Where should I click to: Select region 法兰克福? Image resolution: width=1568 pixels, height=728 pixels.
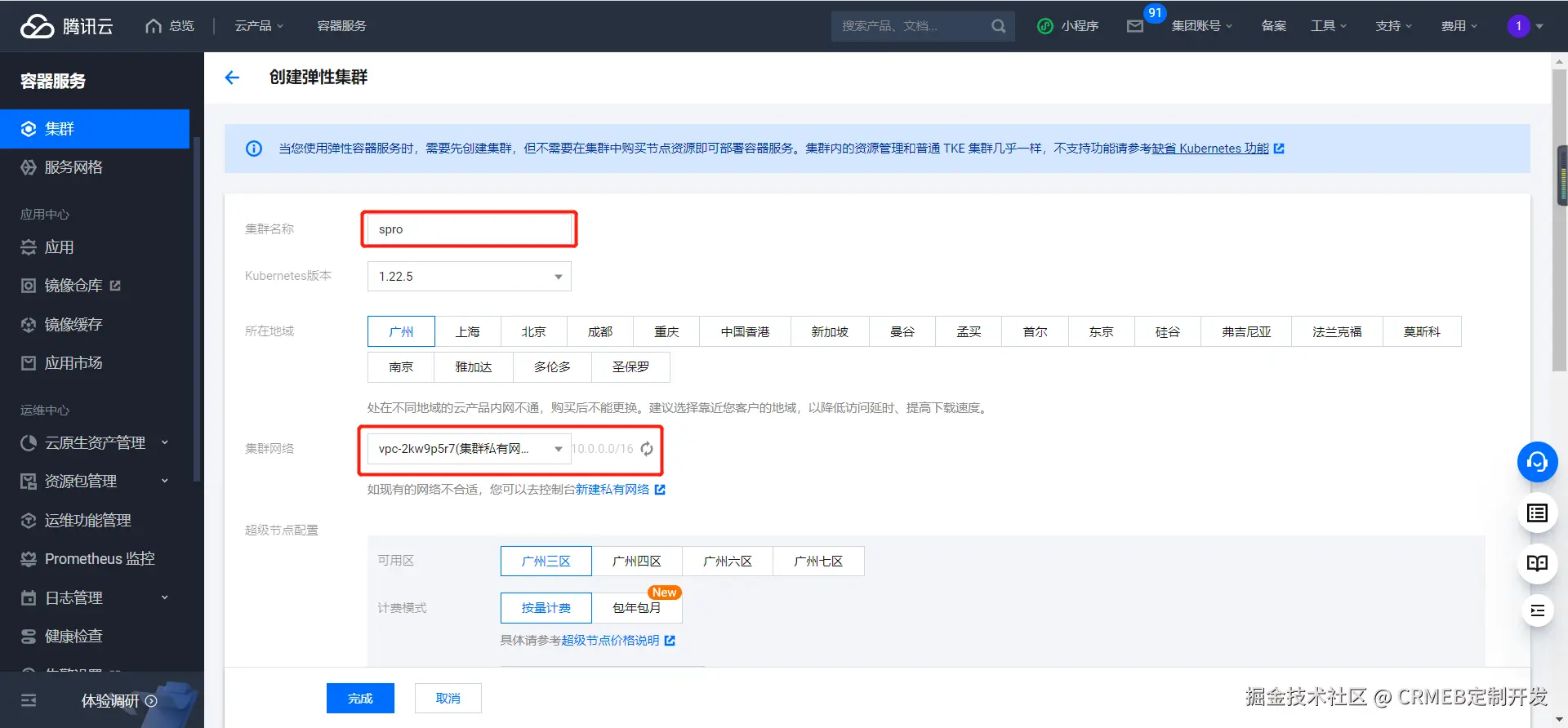pos(1337,332)
